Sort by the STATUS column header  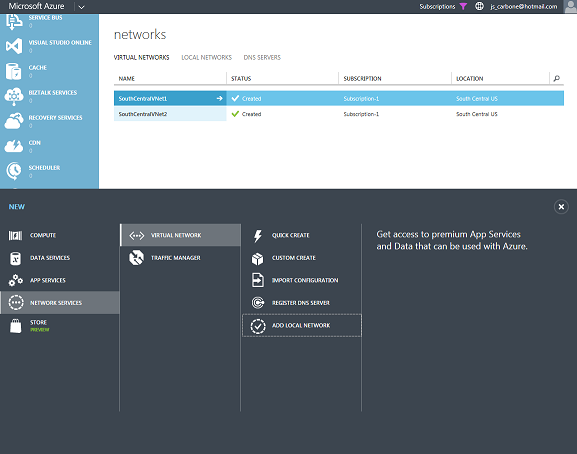click(x=241, y=79)
